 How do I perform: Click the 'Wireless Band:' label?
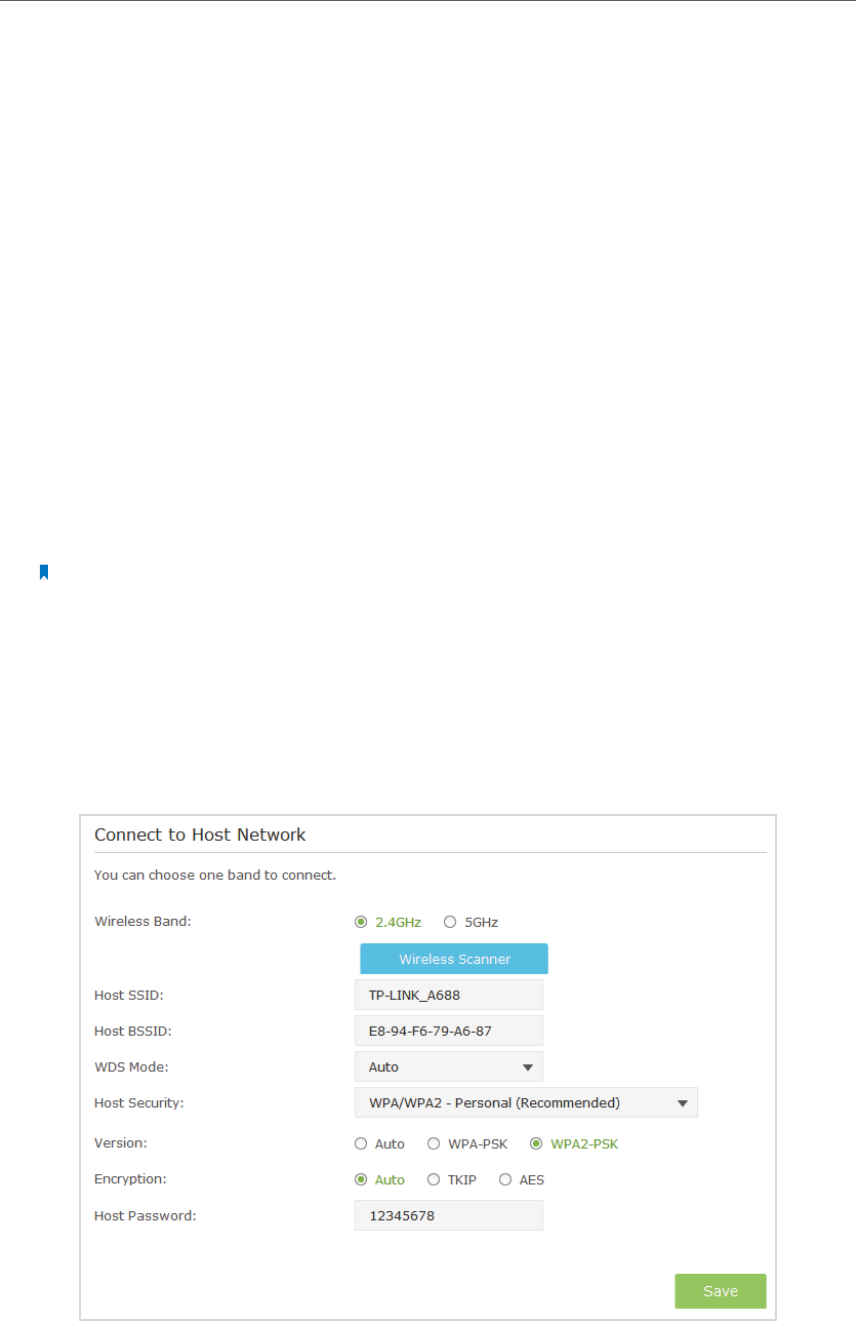pos(142,922)
